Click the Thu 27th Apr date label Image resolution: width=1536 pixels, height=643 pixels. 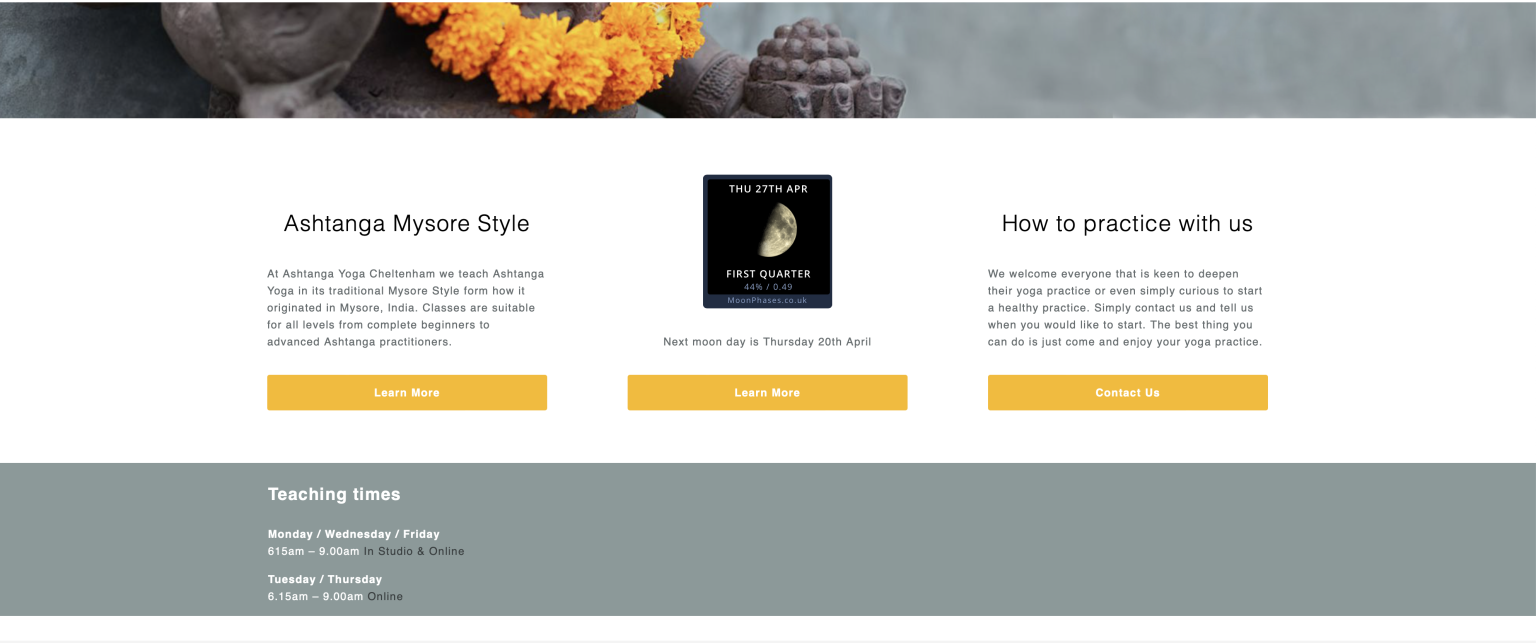768,189
